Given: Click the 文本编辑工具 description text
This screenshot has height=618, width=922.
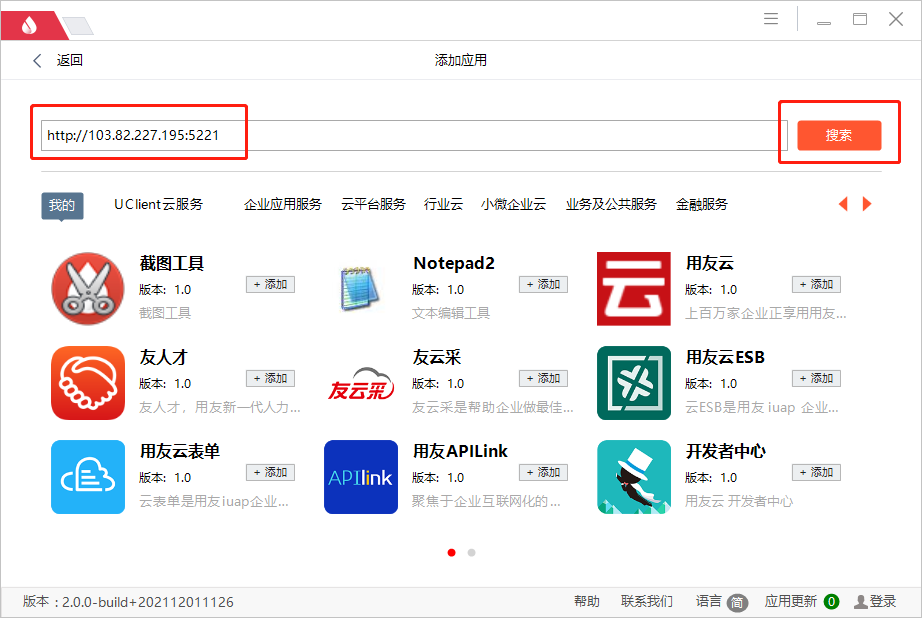Looking at the screenshot, I should 451,313.
